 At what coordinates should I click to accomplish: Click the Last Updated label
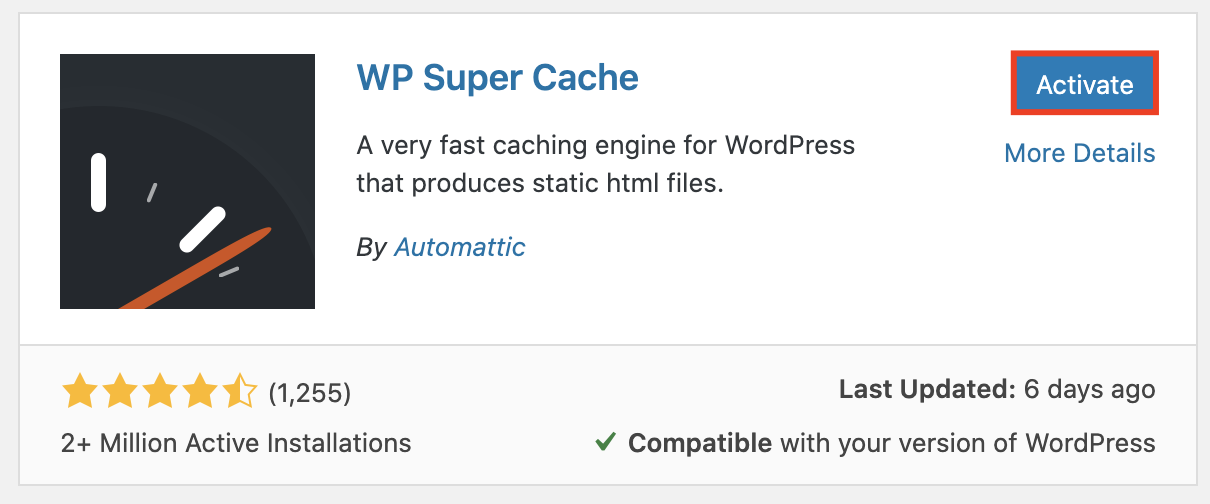pyautogui.click(x=922, y=390)
